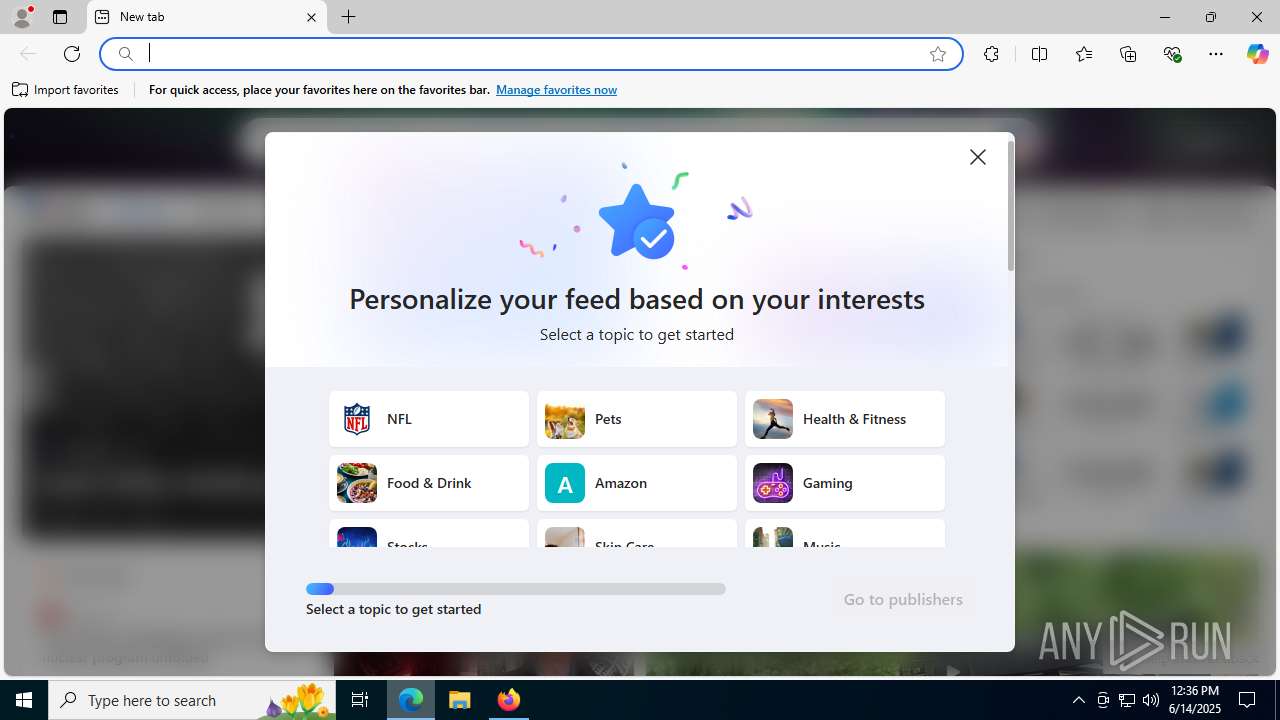The width and height of the screenshot is (1280, 720).
Task: Click the Go to publishers button
Action: [903, 600]
